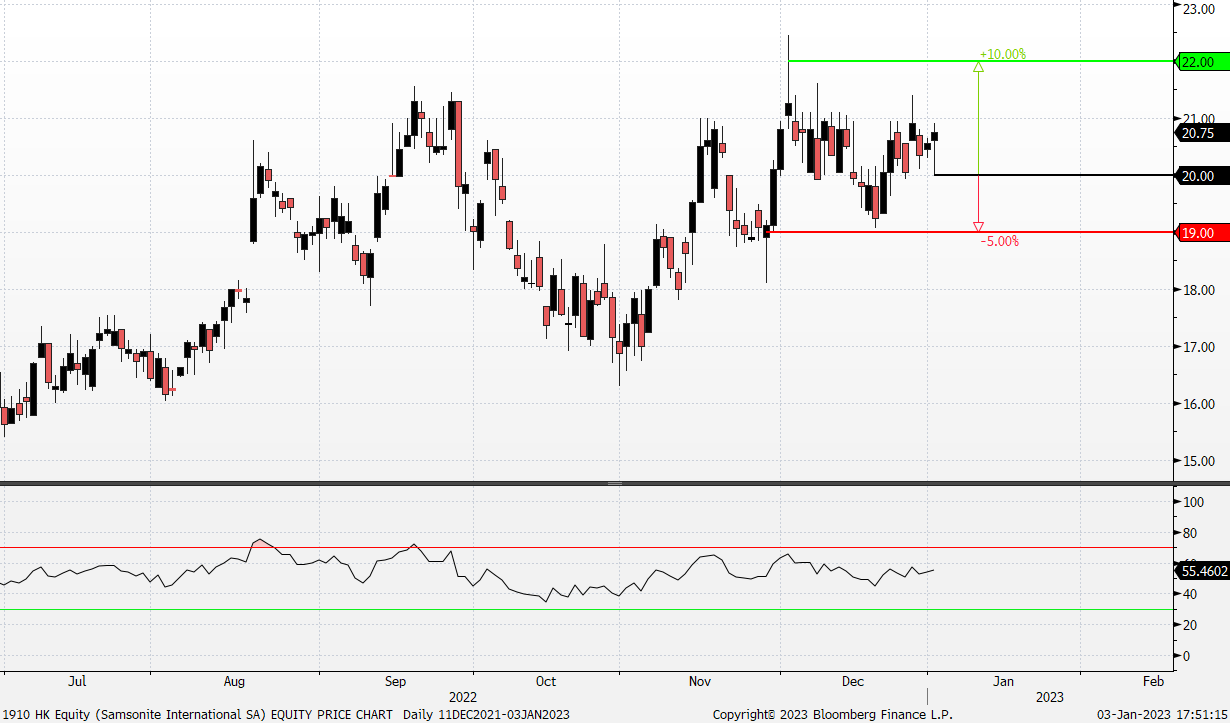Click the red 19.00 stop price tag
Screen dimensions: 1230x723
[1198, 233]
